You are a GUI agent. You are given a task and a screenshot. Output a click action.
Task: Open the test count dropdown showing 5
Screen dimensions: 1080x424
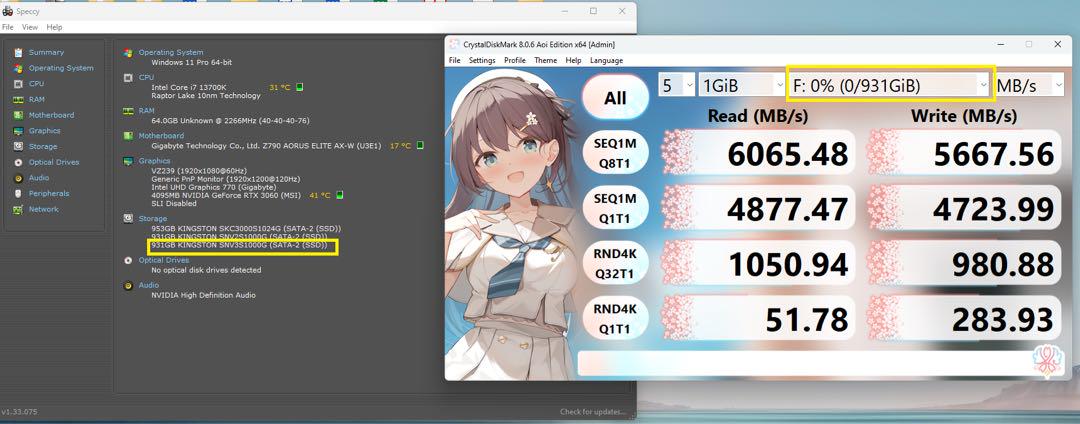pos(677,85)
